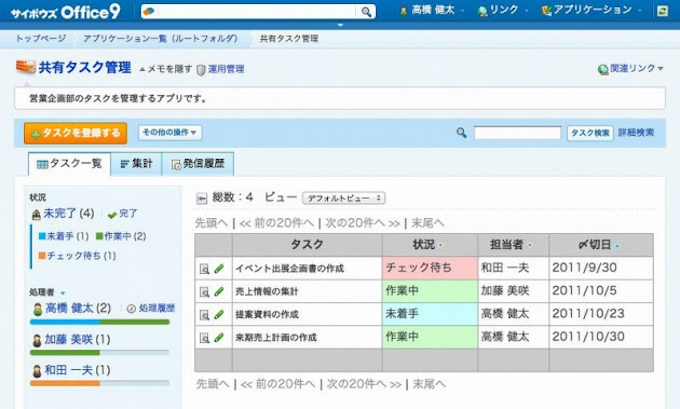
Task: Click the タスクを登録する button
Action: (76, 133)
